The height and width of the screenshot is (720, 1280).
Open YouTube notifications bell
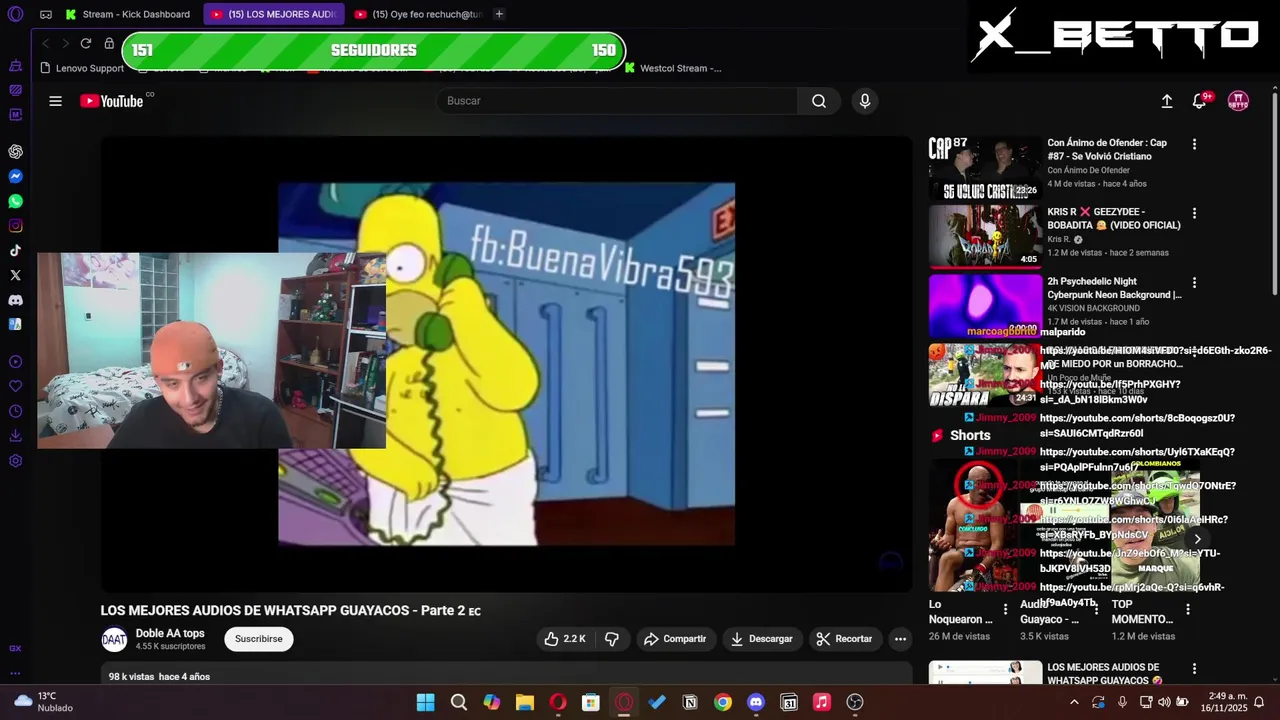click(x=1199, y=101)
